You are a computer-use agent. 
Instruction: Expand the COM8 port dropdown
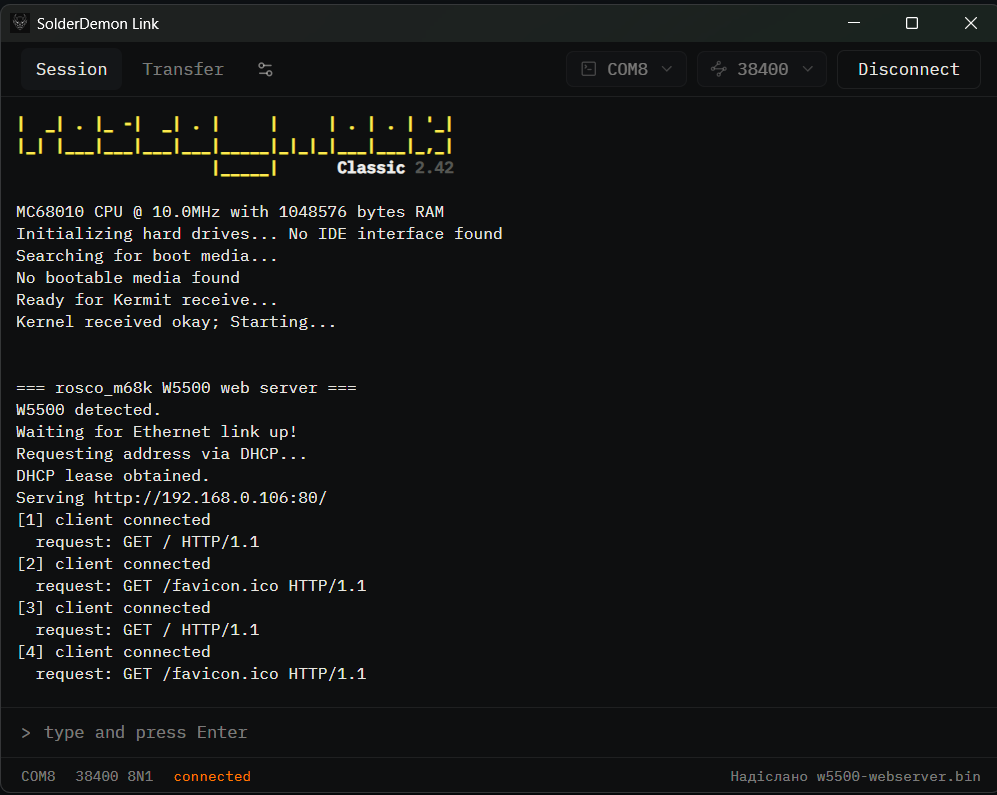coord(626,69)
